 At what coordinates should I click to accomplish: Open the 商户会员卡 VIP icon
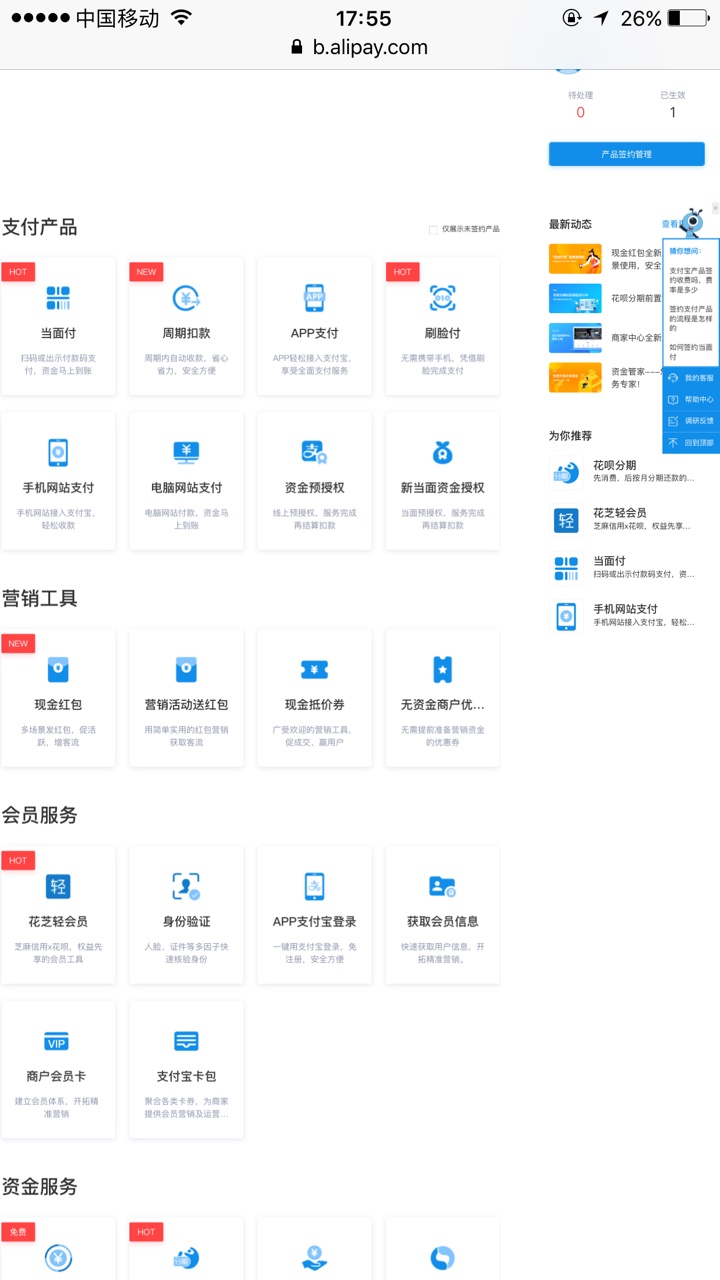click(x=58, y=1042)
